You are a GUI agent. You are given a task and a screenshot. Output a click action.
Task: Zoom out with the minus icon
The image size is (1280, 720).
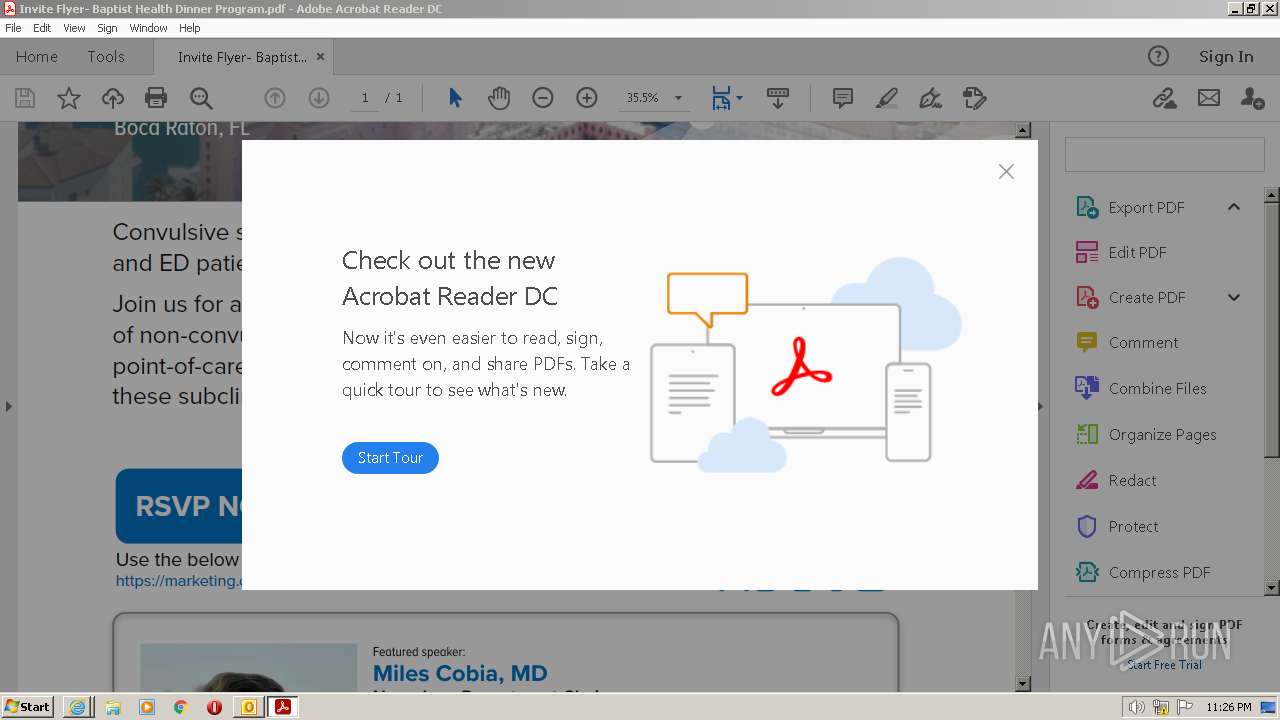(x=543, y=98)
